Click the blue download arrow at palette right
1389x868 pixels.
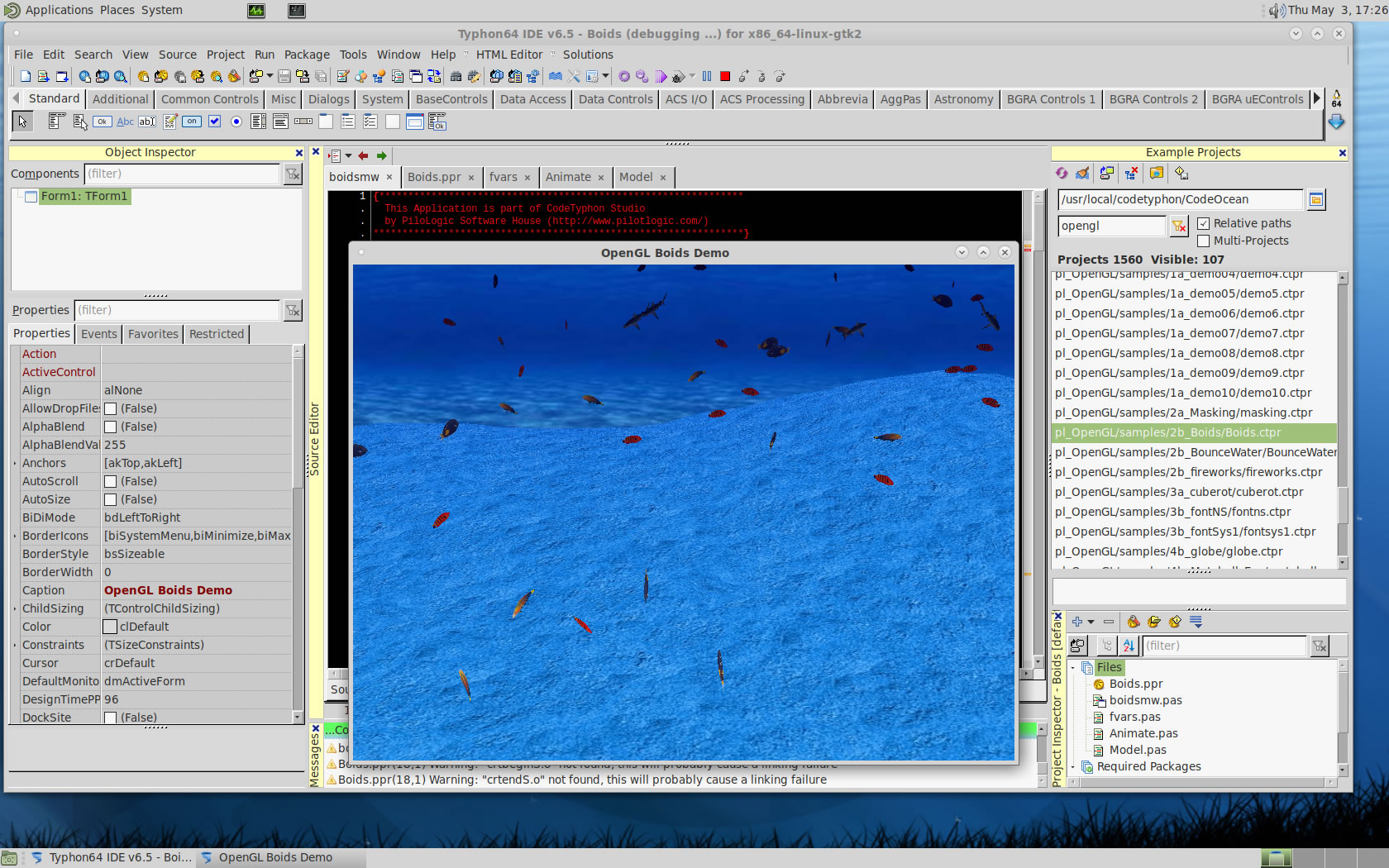(x=1336, y=122)
